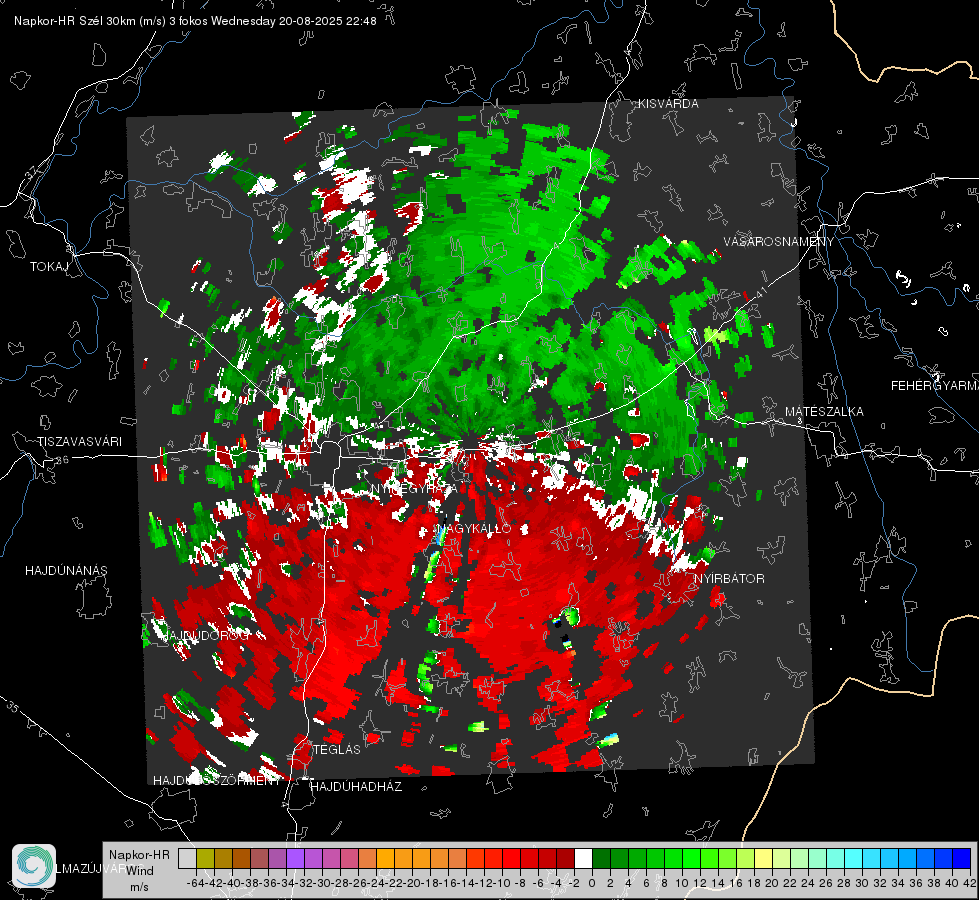The height and width of the screenshot is (900, 979).
Task: Click the Napkor-HR legend title
Action: tap(139, 855)
